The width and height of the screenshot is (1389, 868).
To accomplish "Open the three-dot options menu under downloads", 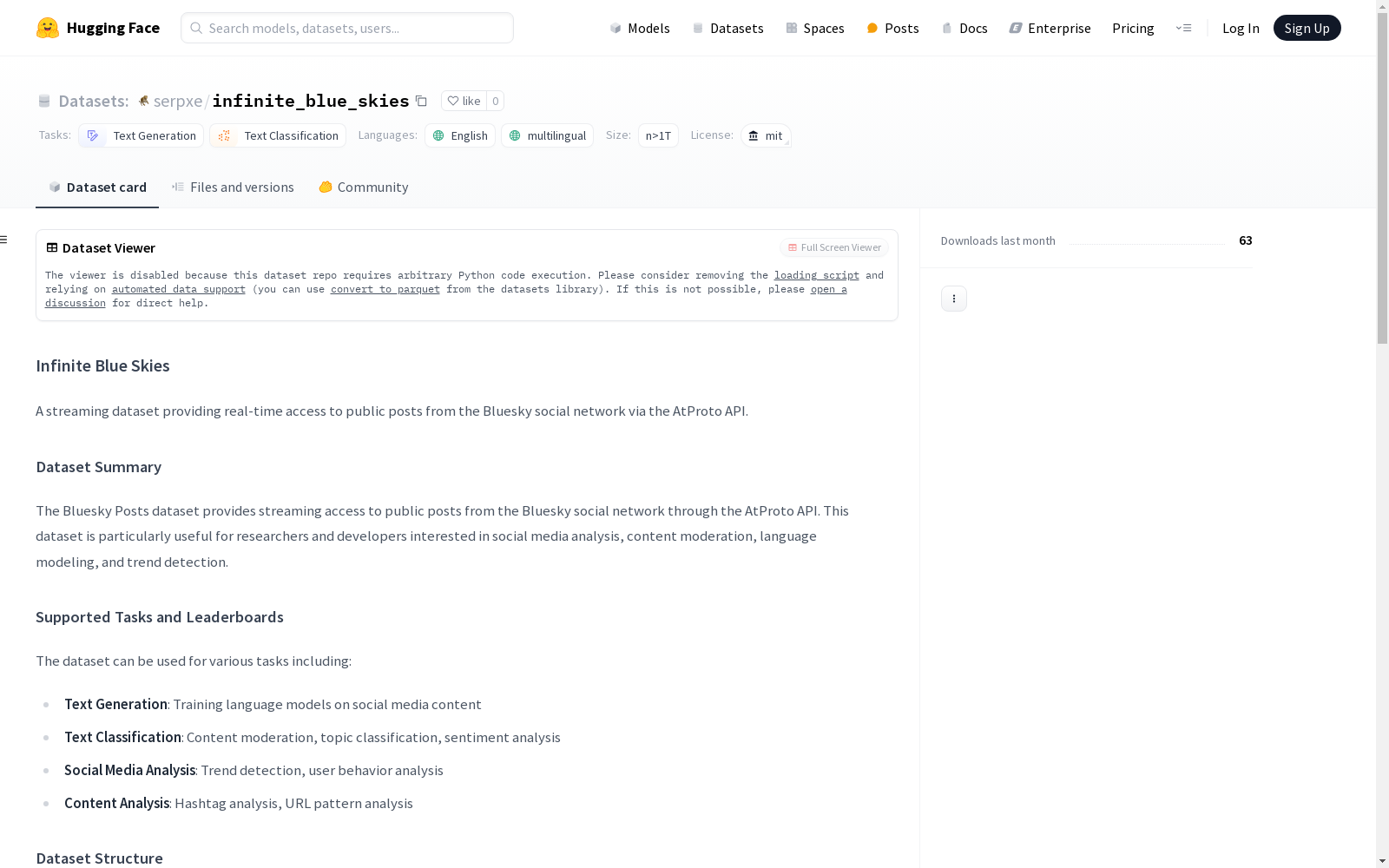I will (954, 299).
